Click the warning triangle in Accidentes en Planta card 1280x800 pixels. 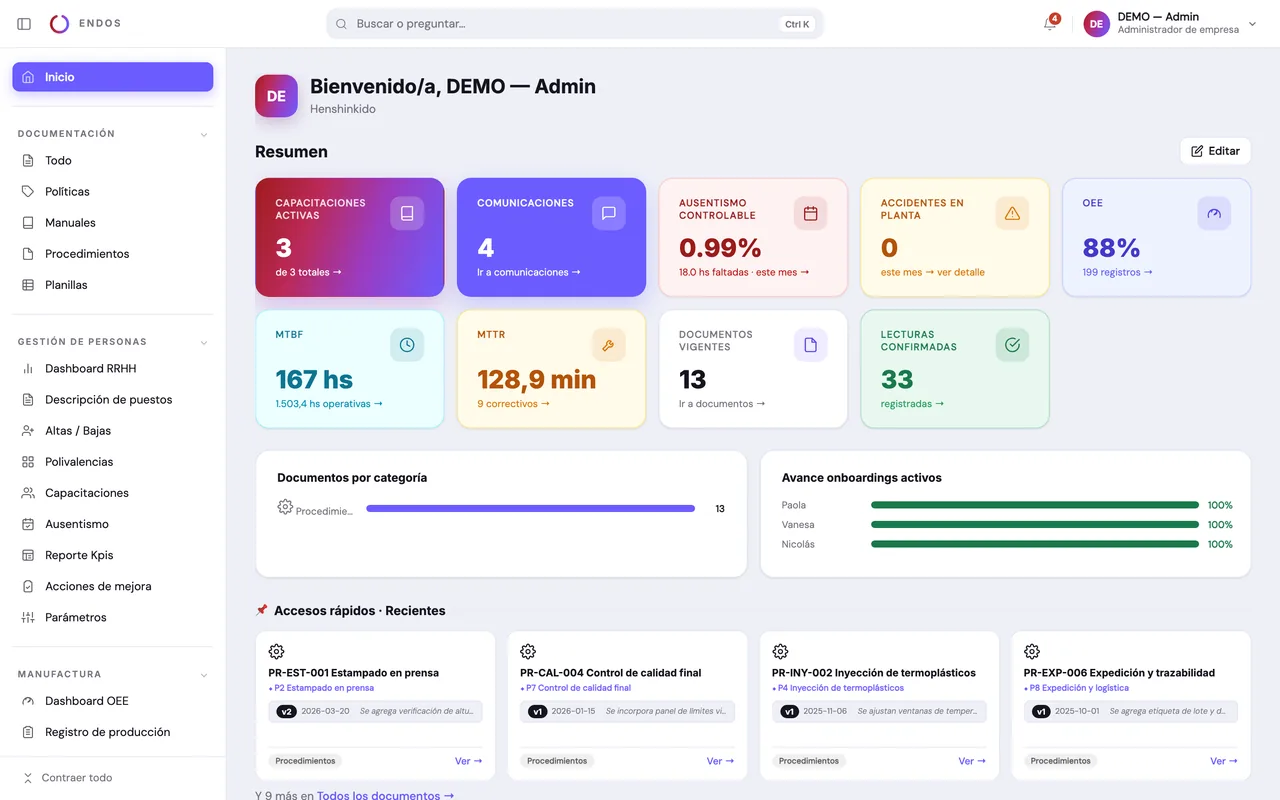[1012, 213]
